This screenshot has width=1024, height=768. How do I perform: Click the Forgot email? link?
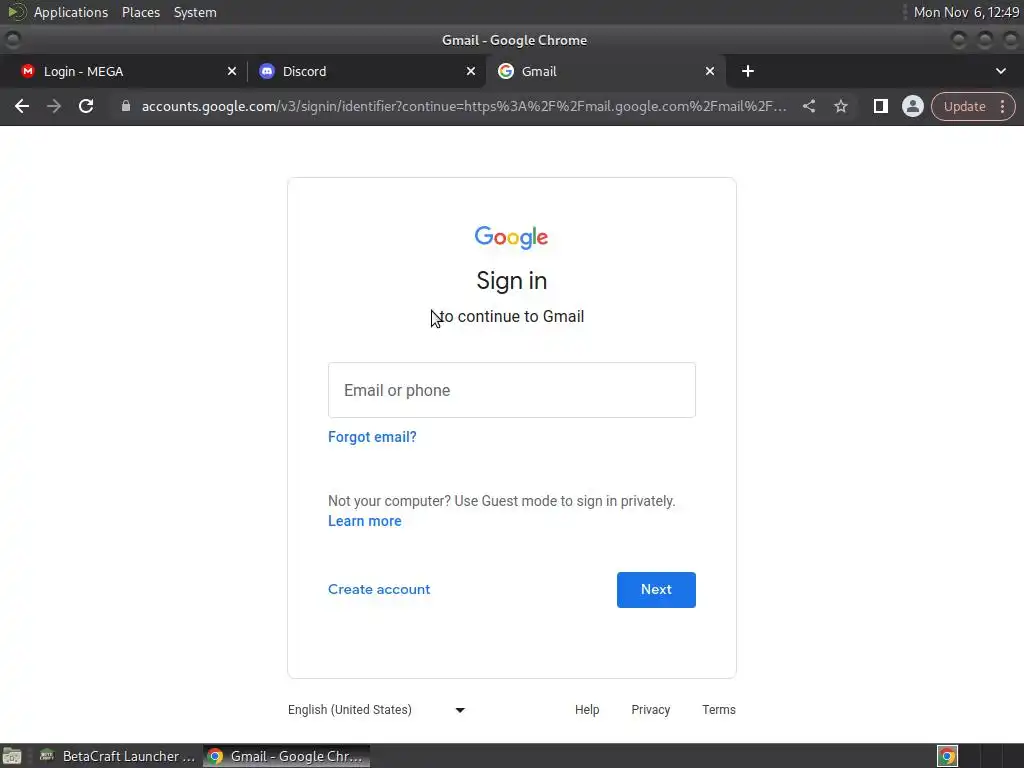[372, 437]
